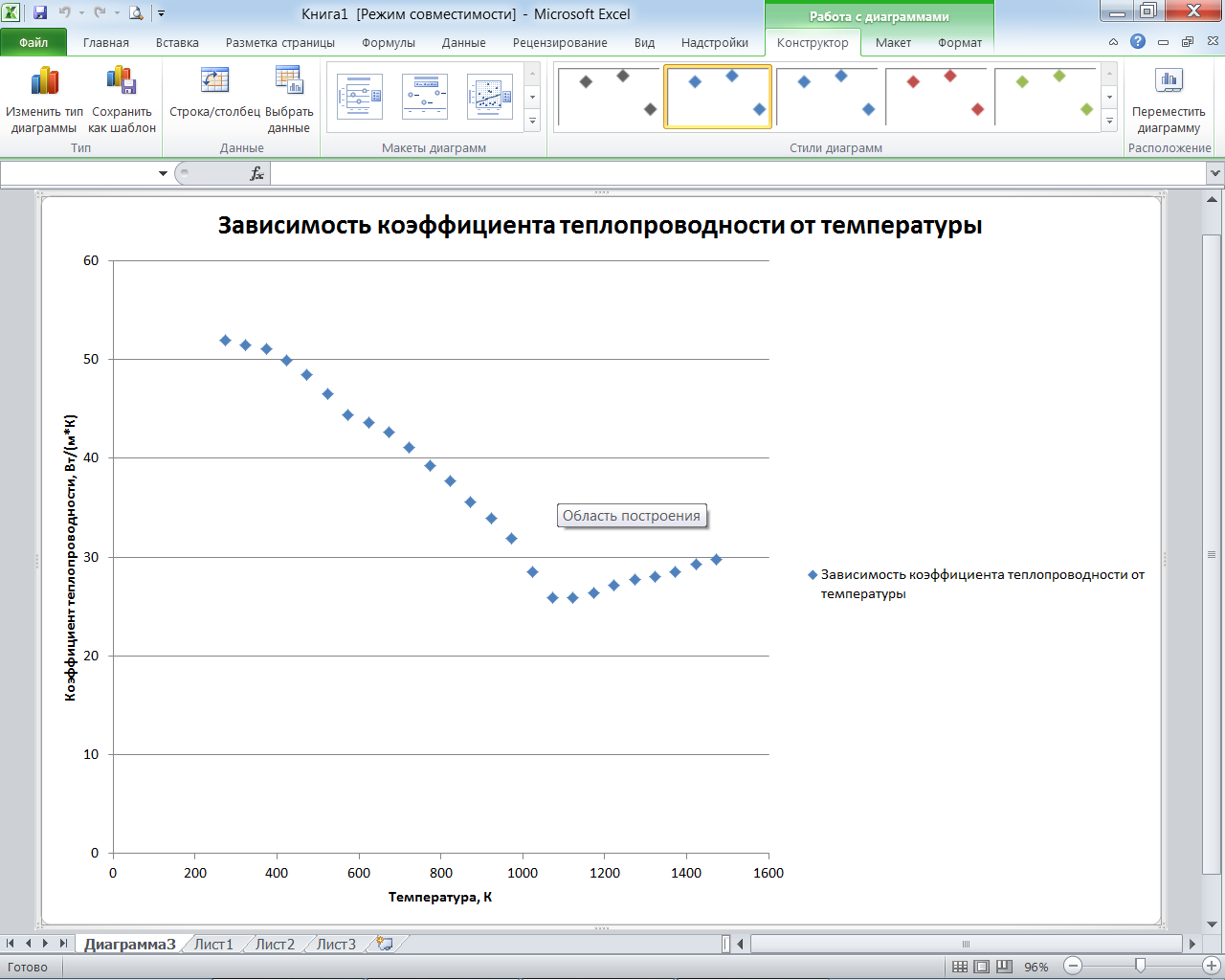Open the Формулы ribbon tab

coord(389,43)
